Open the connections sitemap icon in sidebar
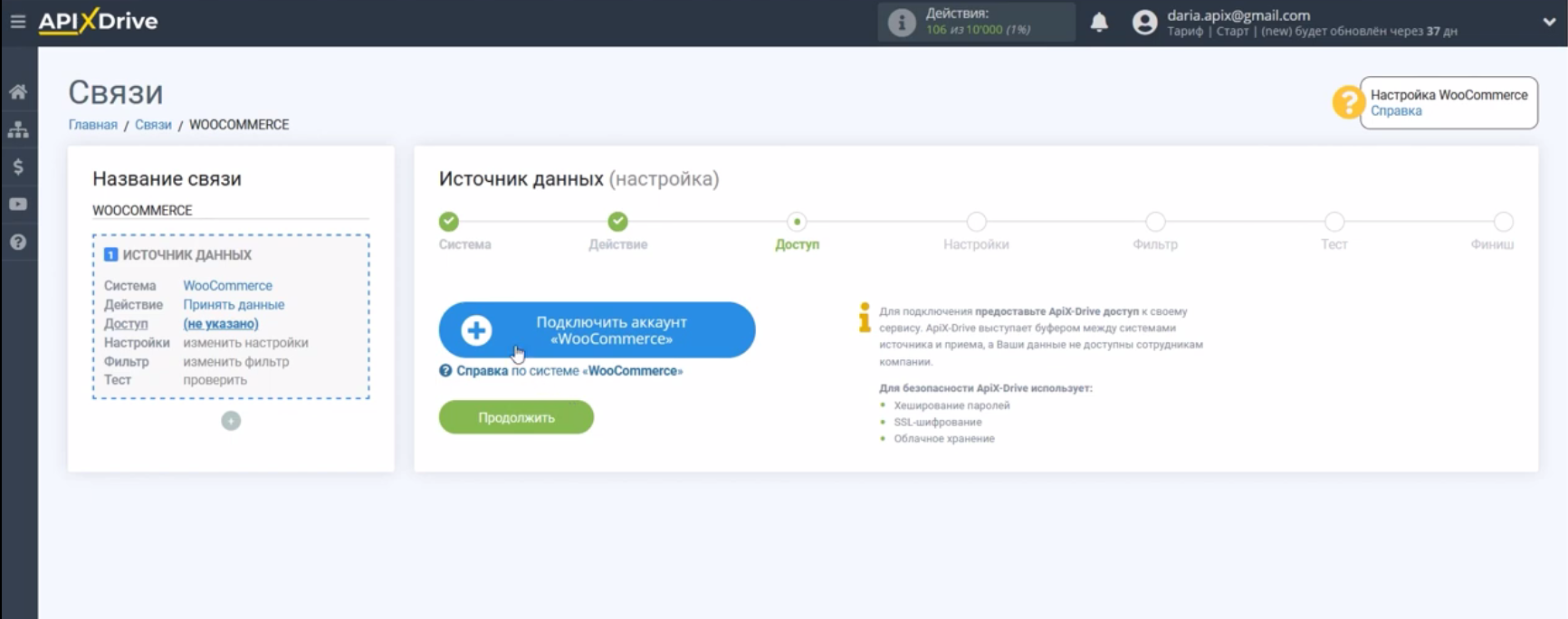Screen dimensions: 1568x619 click(x=18, y=129)
